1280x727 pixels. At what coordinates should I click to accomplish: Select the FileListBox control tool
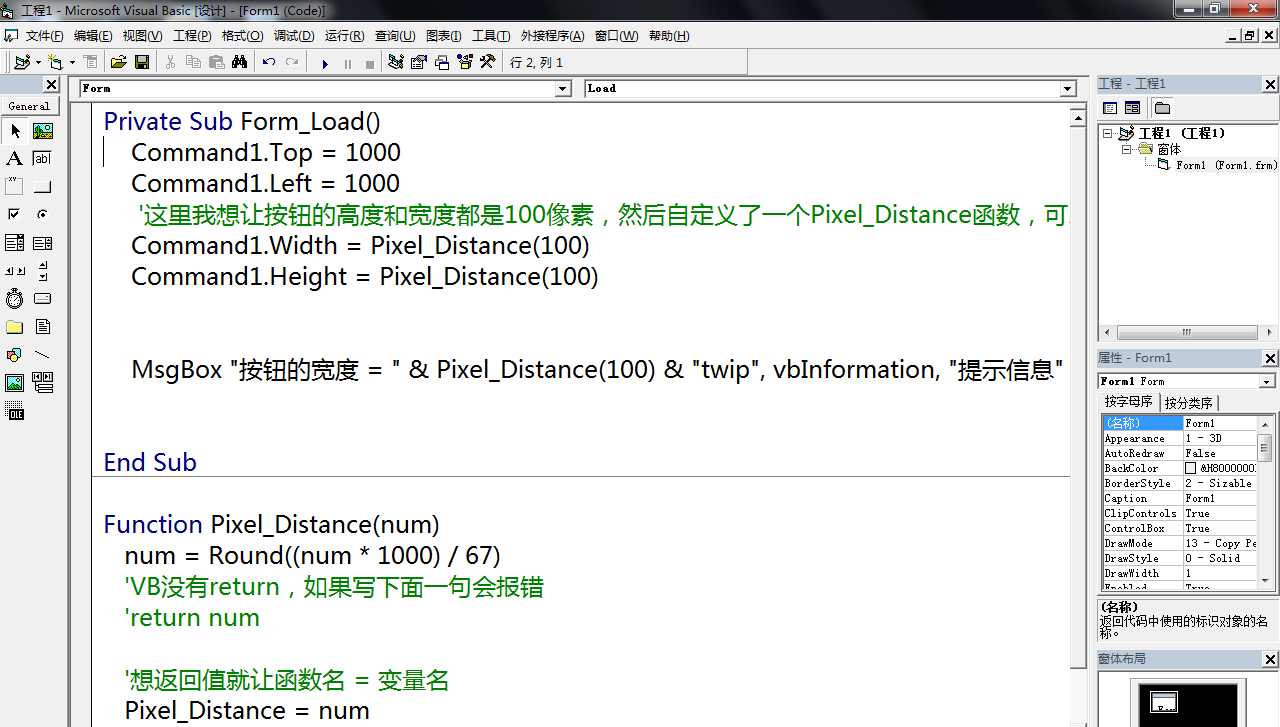pos(43,327)
